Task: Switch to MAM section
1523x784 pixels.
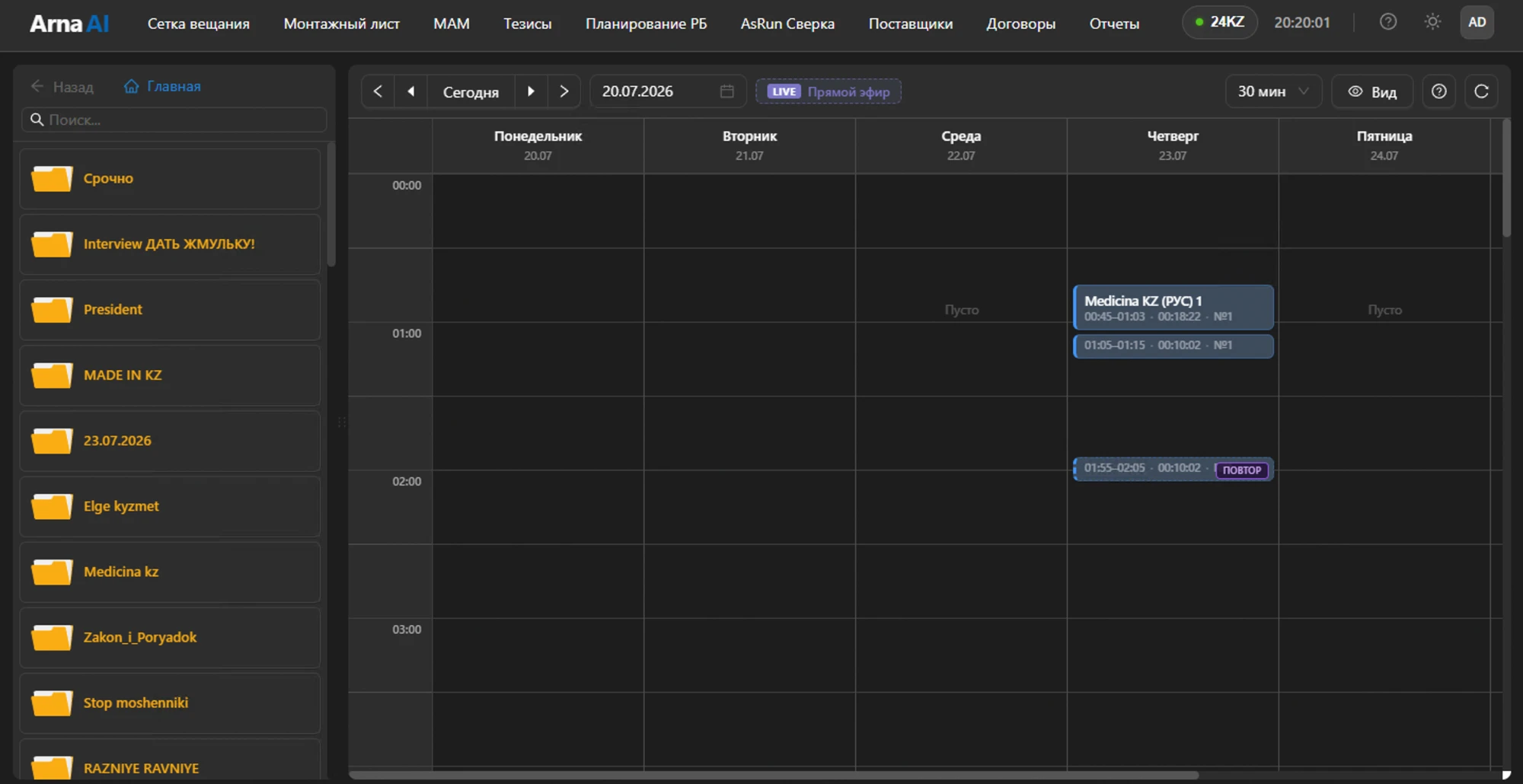Action: click(x=452, y=24)
